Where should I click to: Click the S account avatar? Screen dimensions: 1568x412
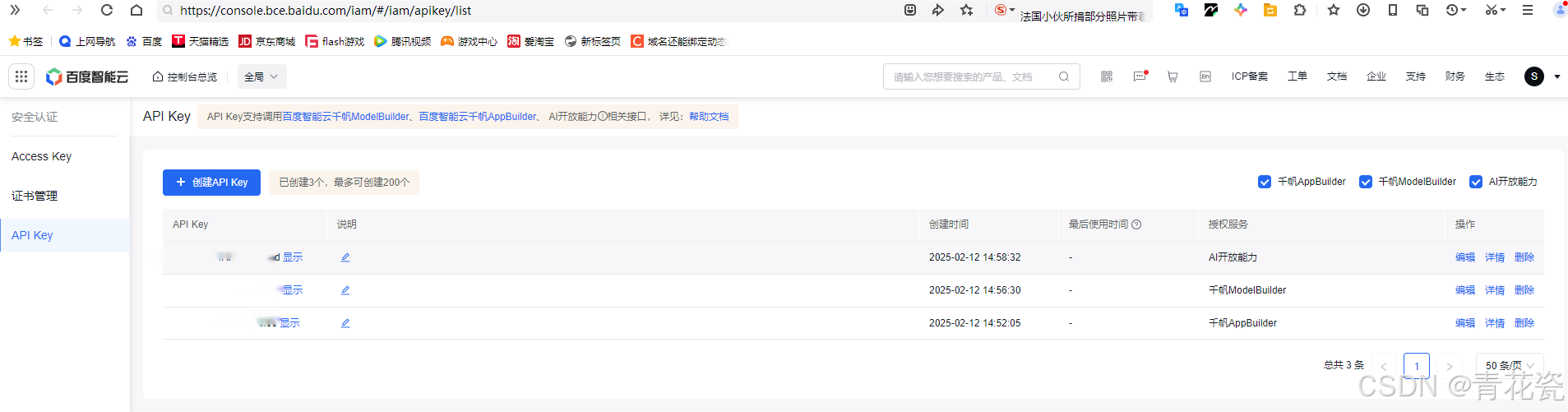(x=1534, y=76)
